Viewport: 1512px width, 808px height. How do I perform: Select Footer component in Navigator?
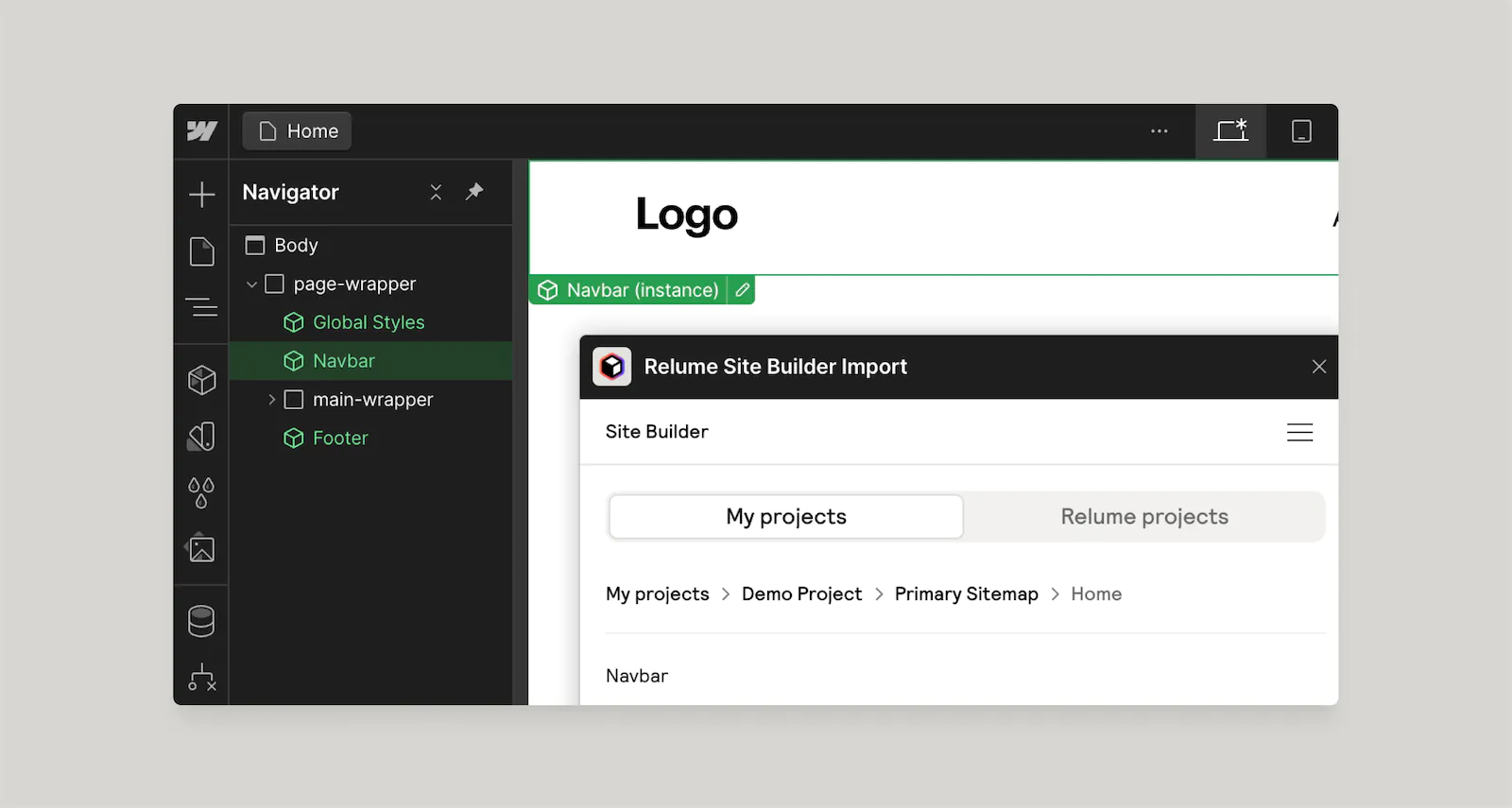point(340,438)
